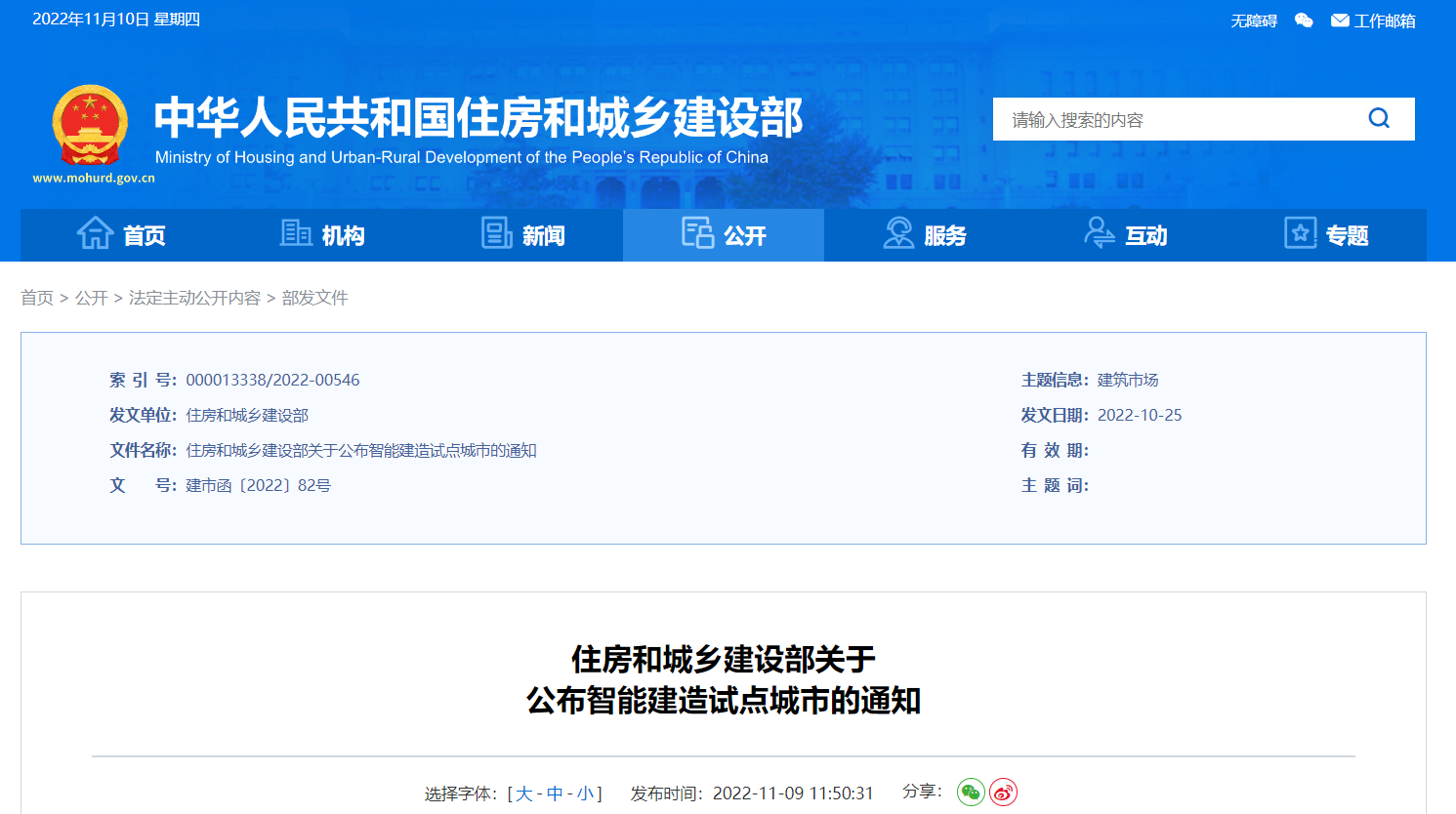This screenshot has width=1456, height=814.
Task: Select large font size 大
Action: click(x=524, y=794)
